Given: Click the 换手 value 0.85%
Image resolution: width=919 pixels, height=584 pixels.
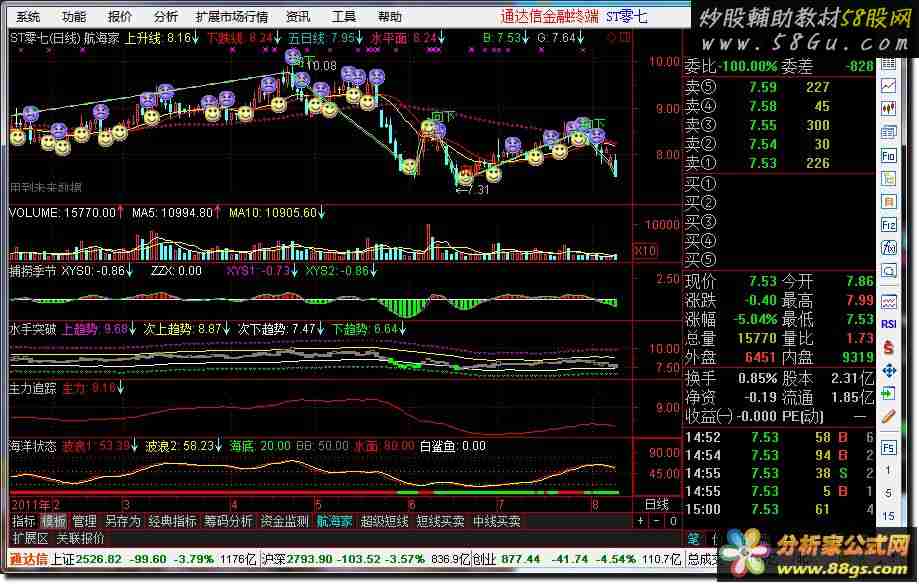Looking at the screenshot, I should [x=757, y=378].
